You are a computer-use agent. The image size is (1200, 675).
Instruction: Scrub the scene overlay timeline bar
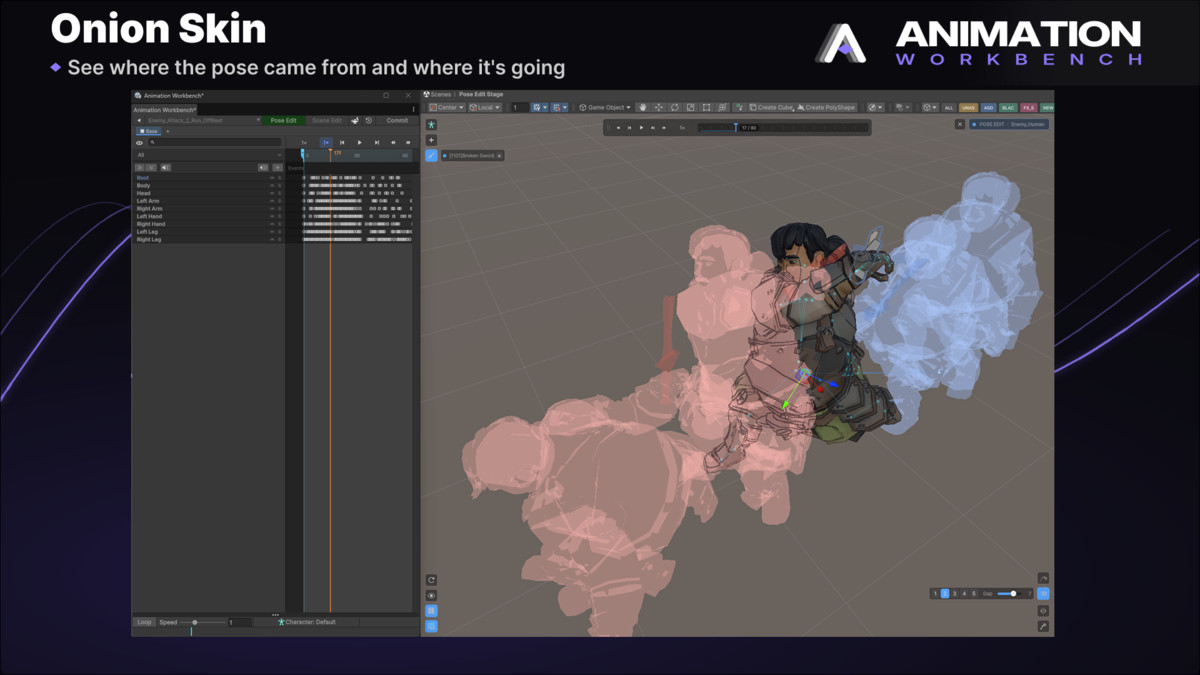click(783, 128)
